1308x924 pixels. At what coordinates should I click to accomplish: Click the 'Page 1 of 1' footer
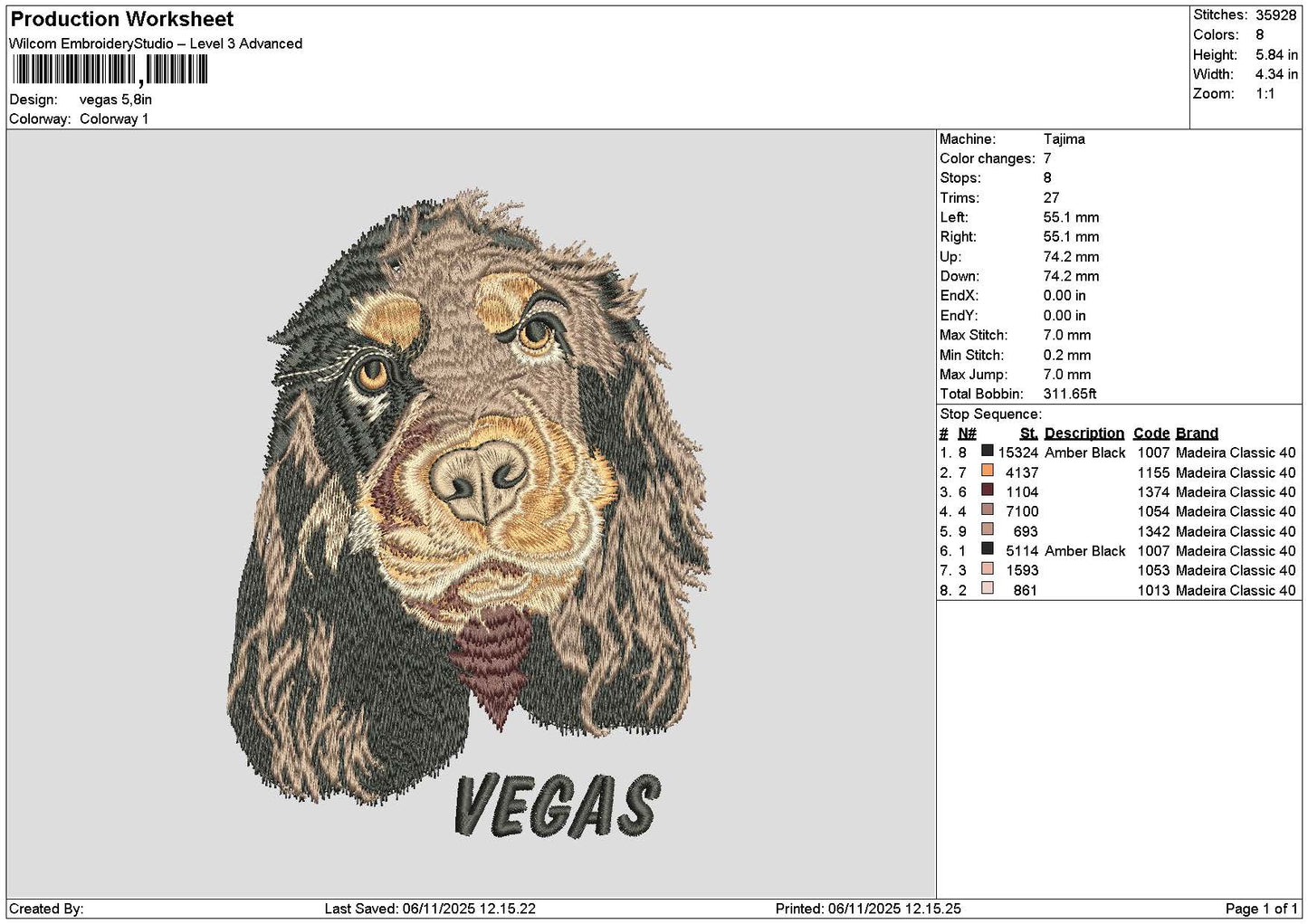[1262, 909]
